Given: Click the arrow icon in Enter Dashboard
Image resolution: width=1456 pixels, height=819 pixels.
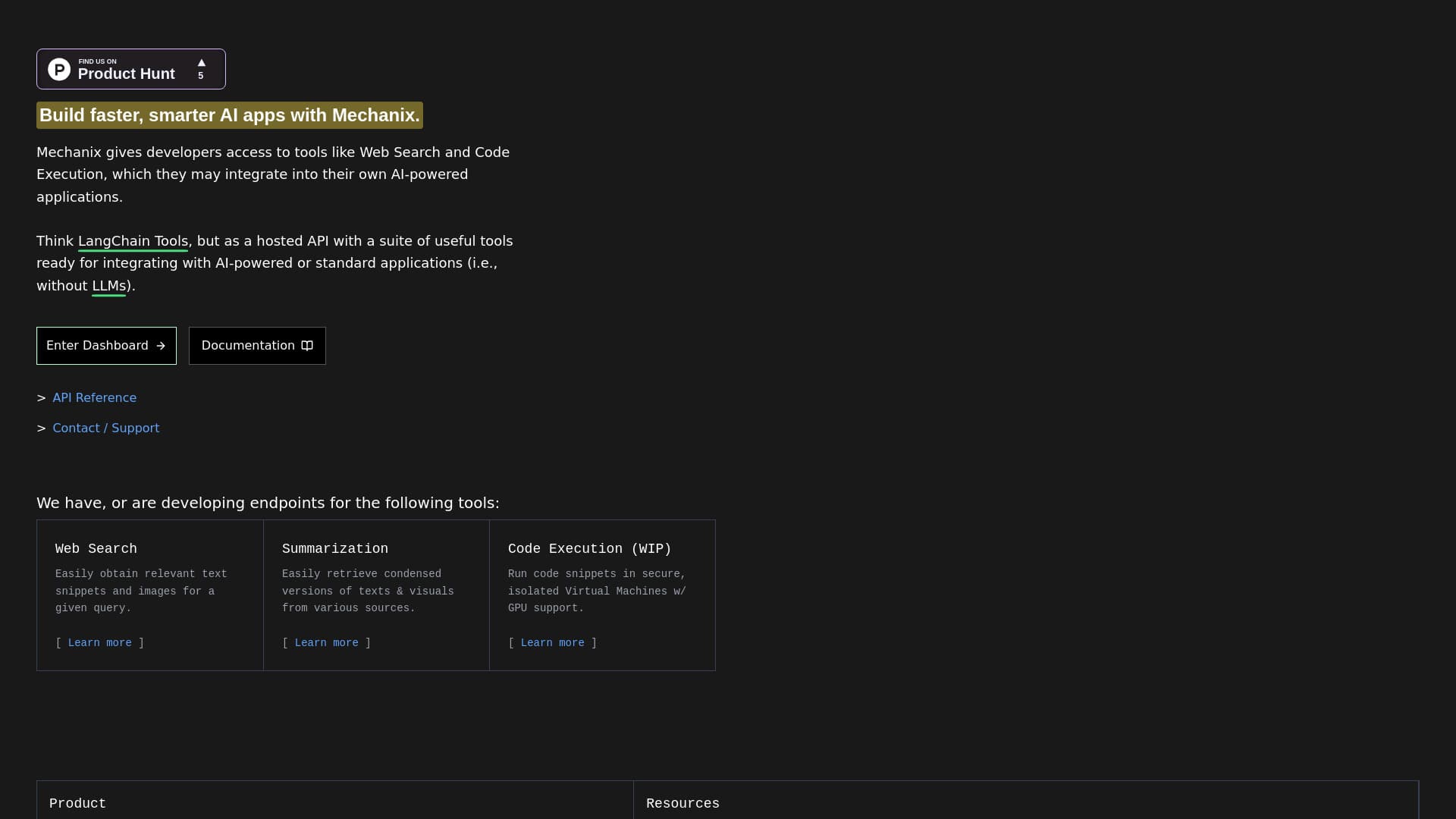Looking at the screenshot, I should point(161,346).
